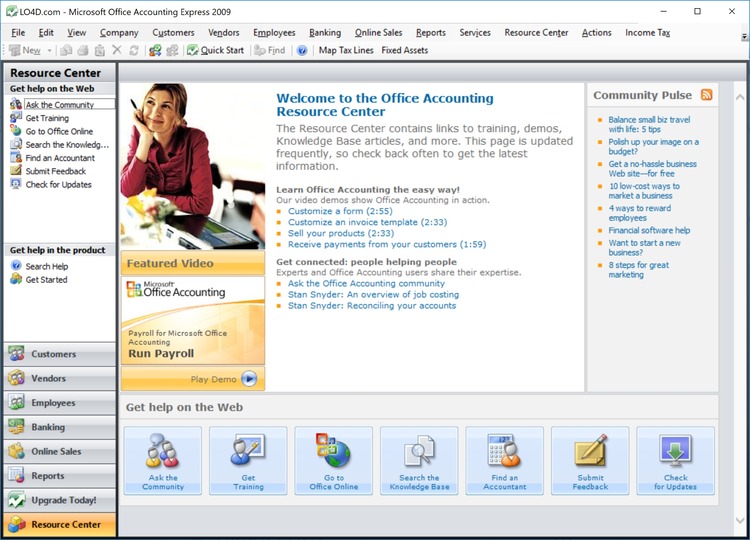The image size is (750, 540).
Task: Click the Play Demo round play button
Action: point(249,379)
